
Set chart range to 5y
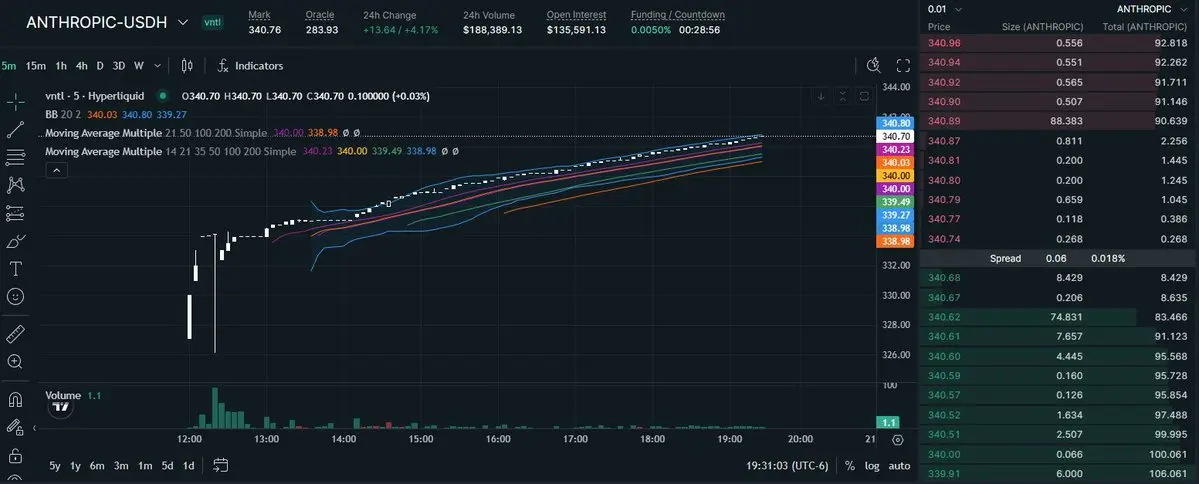pyautogui.click(x=55, y=466)
